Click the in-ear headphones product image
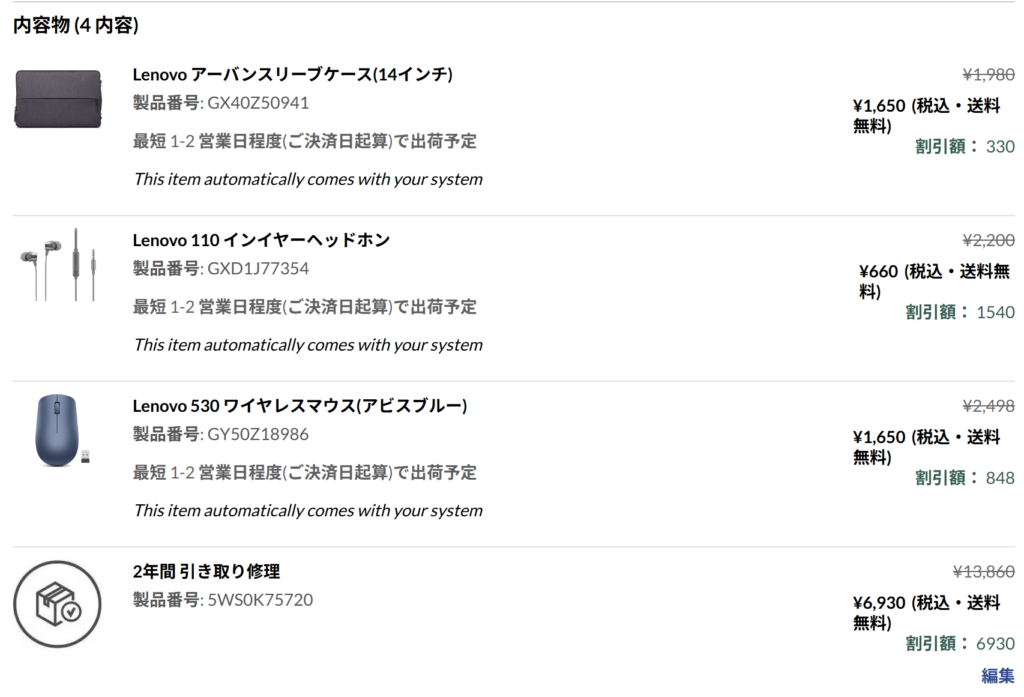This screenshot has height=697, width=1024. point(58,265)
